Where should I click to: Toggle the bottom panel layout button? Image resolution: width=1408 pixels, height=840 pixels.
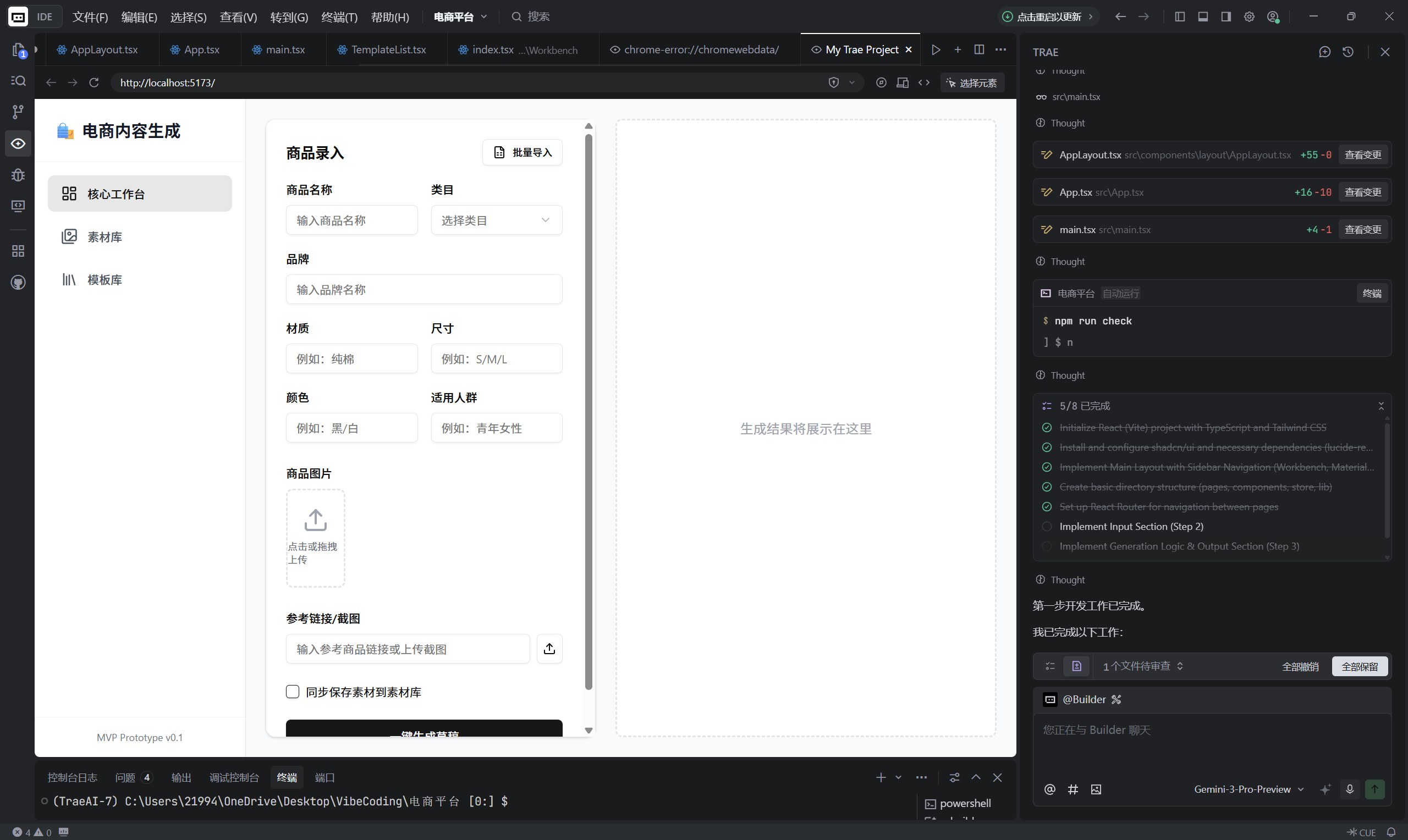pos(1202,16)
